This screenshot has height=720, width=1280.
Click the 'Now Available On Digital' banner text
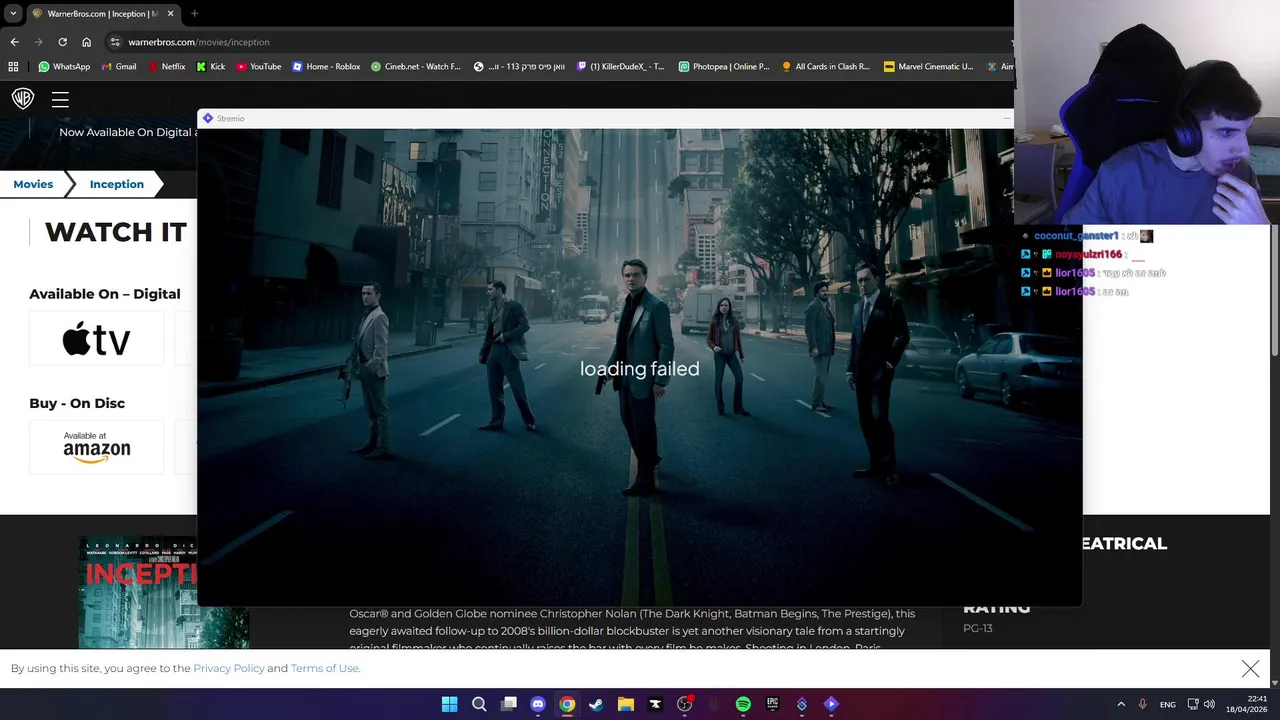click(x=127, y=132)
